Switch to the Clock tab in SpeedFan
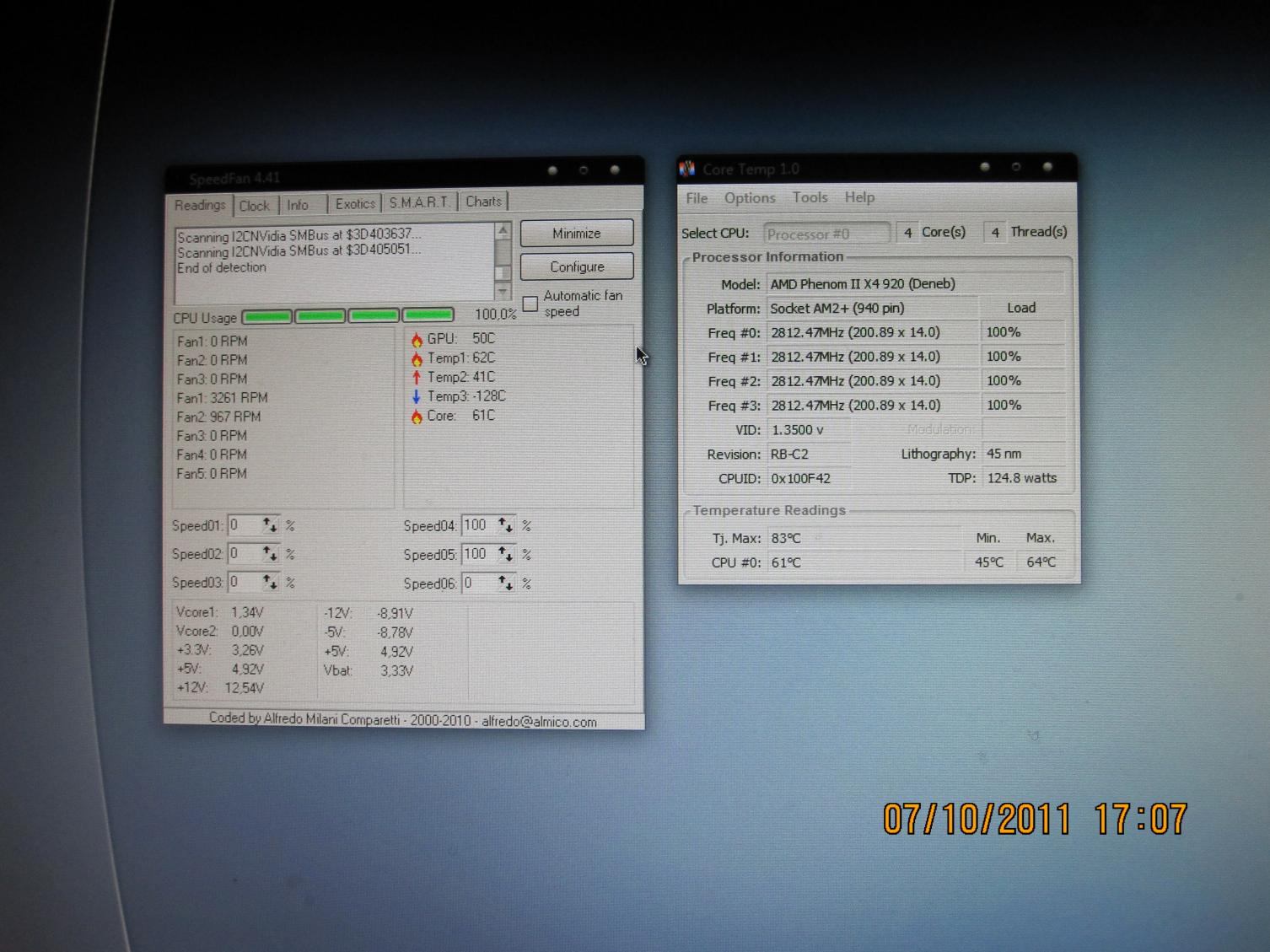Screen dimensions: 1270x952 click(x=255, y=206)
